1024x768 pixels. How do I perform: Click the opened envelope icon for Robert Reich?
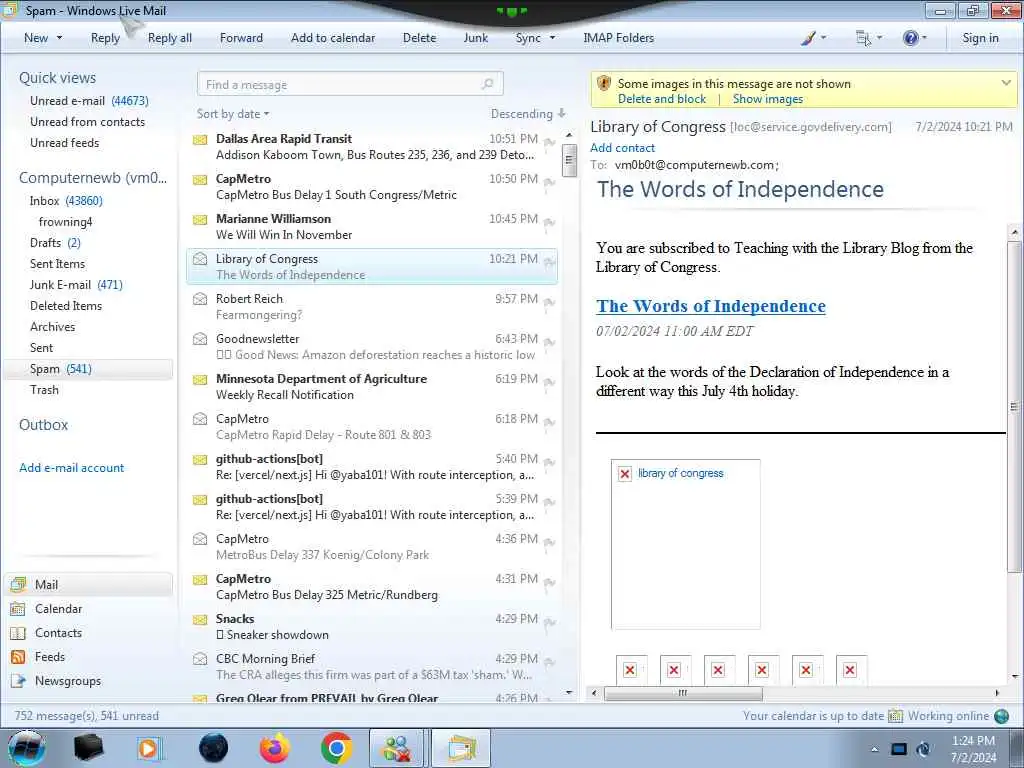(x=200, y=299)
